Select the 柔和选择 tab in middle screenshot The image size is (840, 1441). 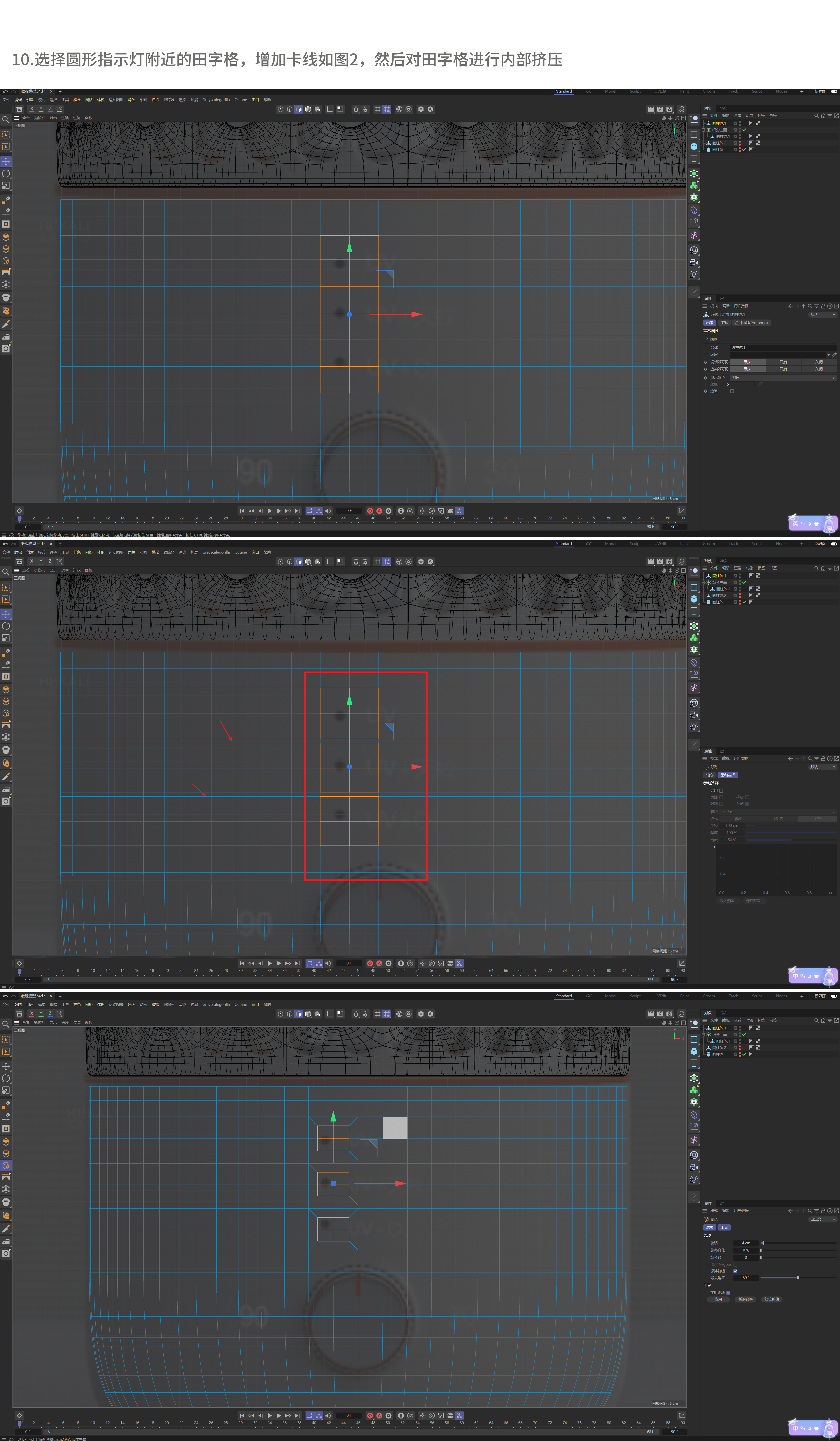click(728, 775)
